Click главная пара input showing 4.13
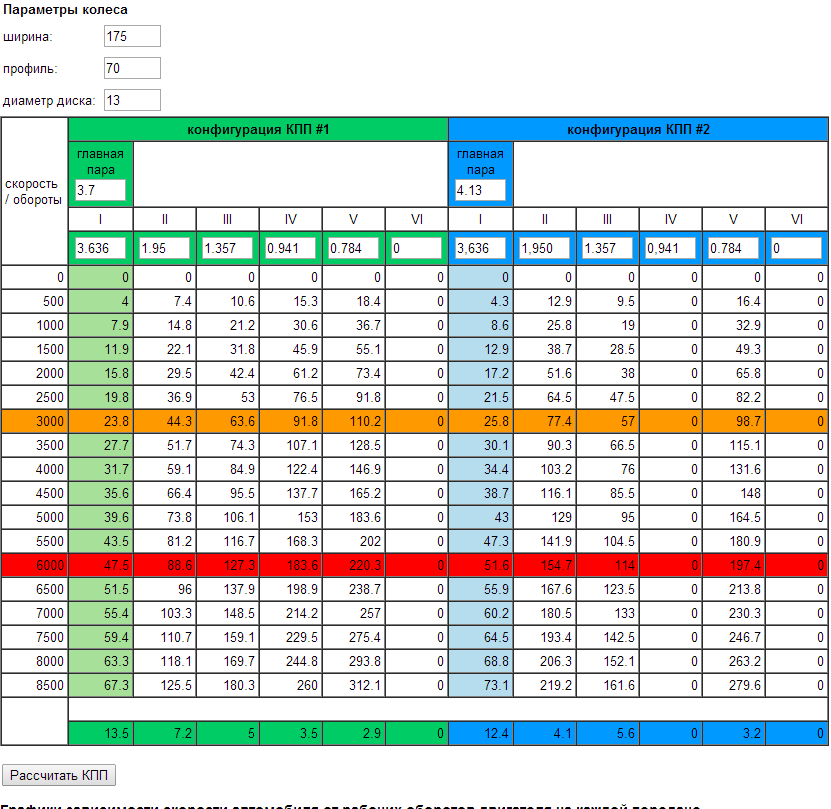This screenshot has width=831, height=809. 480,190
